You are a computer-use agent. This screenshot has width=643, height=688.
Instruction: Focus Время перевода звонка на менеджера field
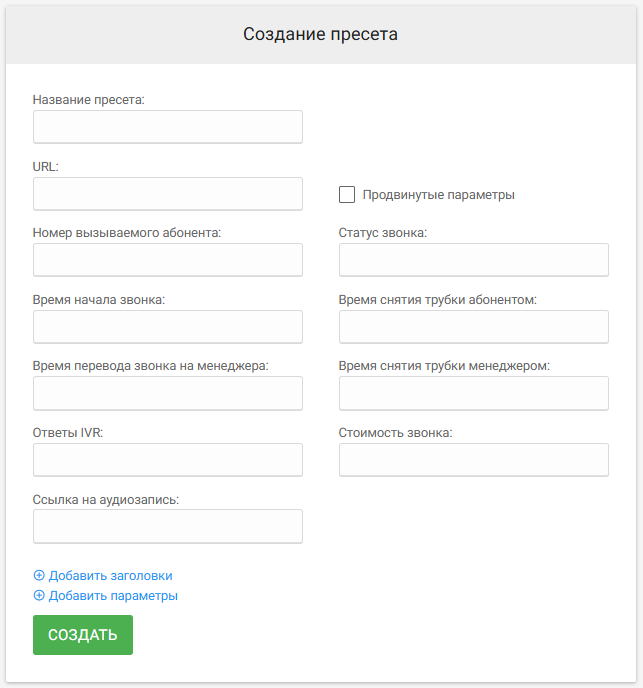(x=168, y=393)
